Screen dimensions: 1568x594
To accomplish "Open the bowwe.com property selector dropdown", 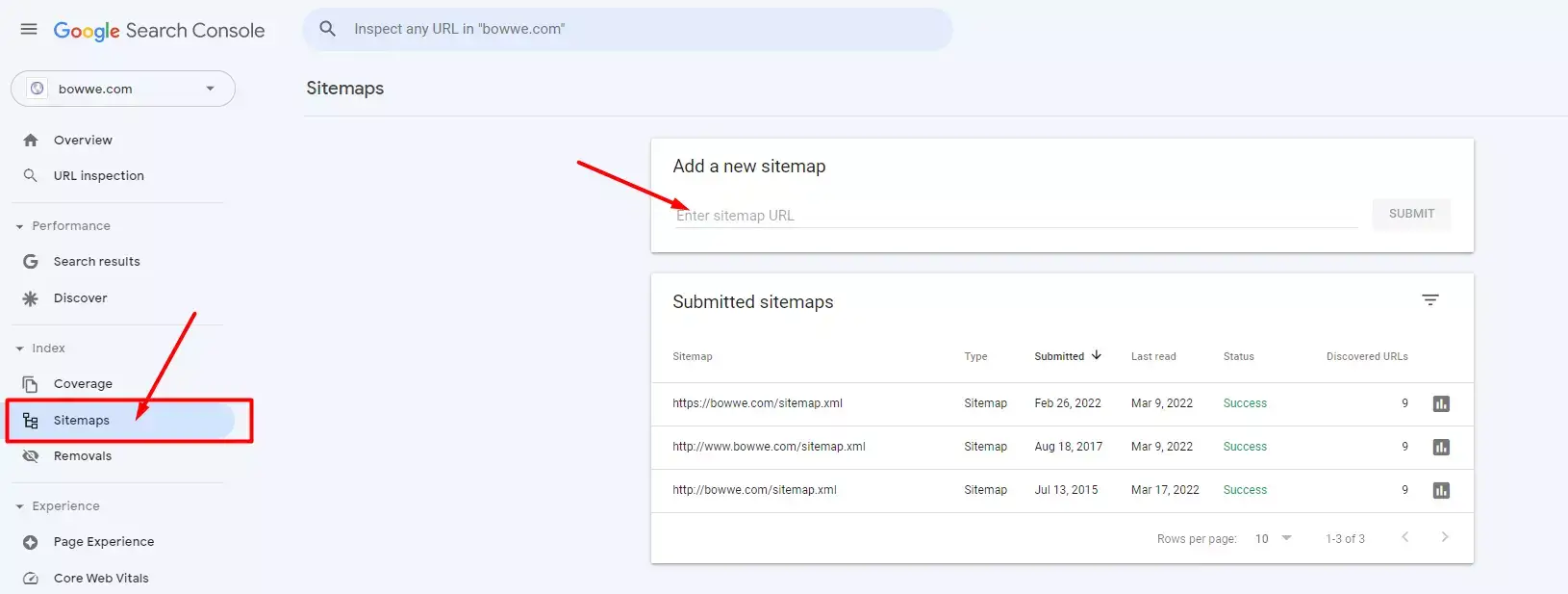I will click(x=123, y=89).
